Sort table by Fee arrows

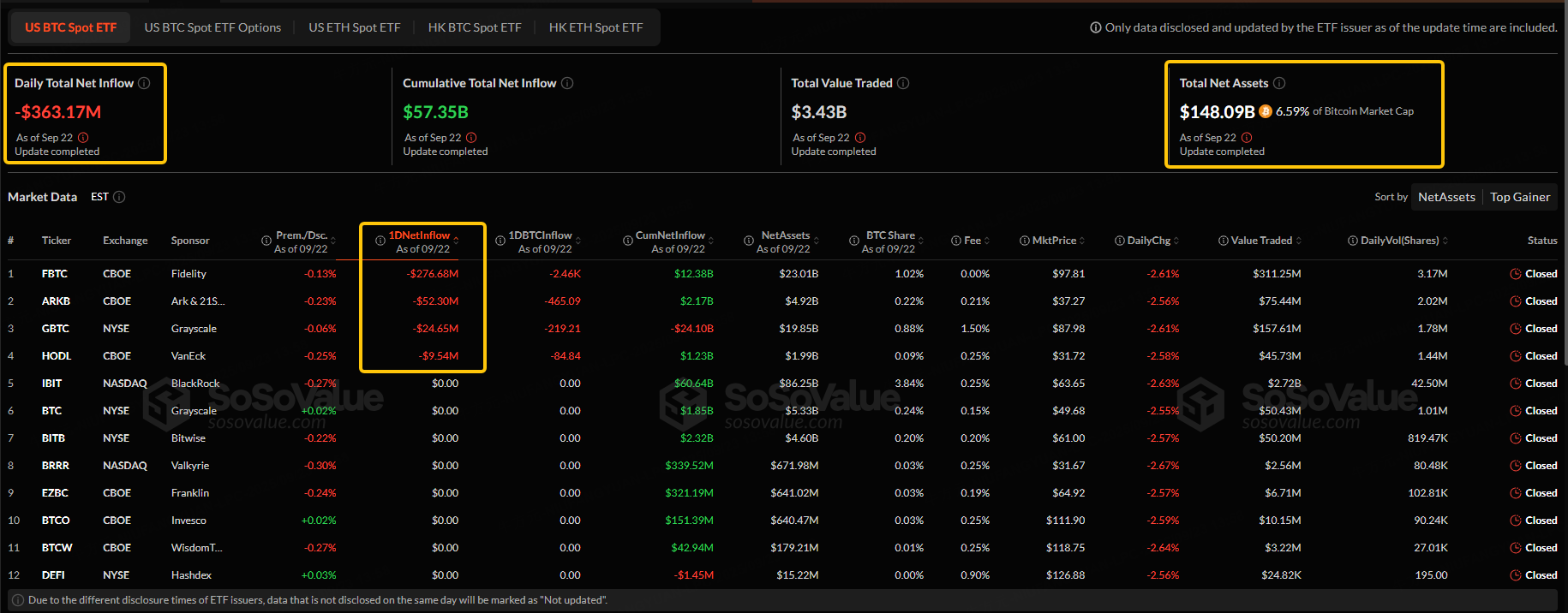[987, 241]
